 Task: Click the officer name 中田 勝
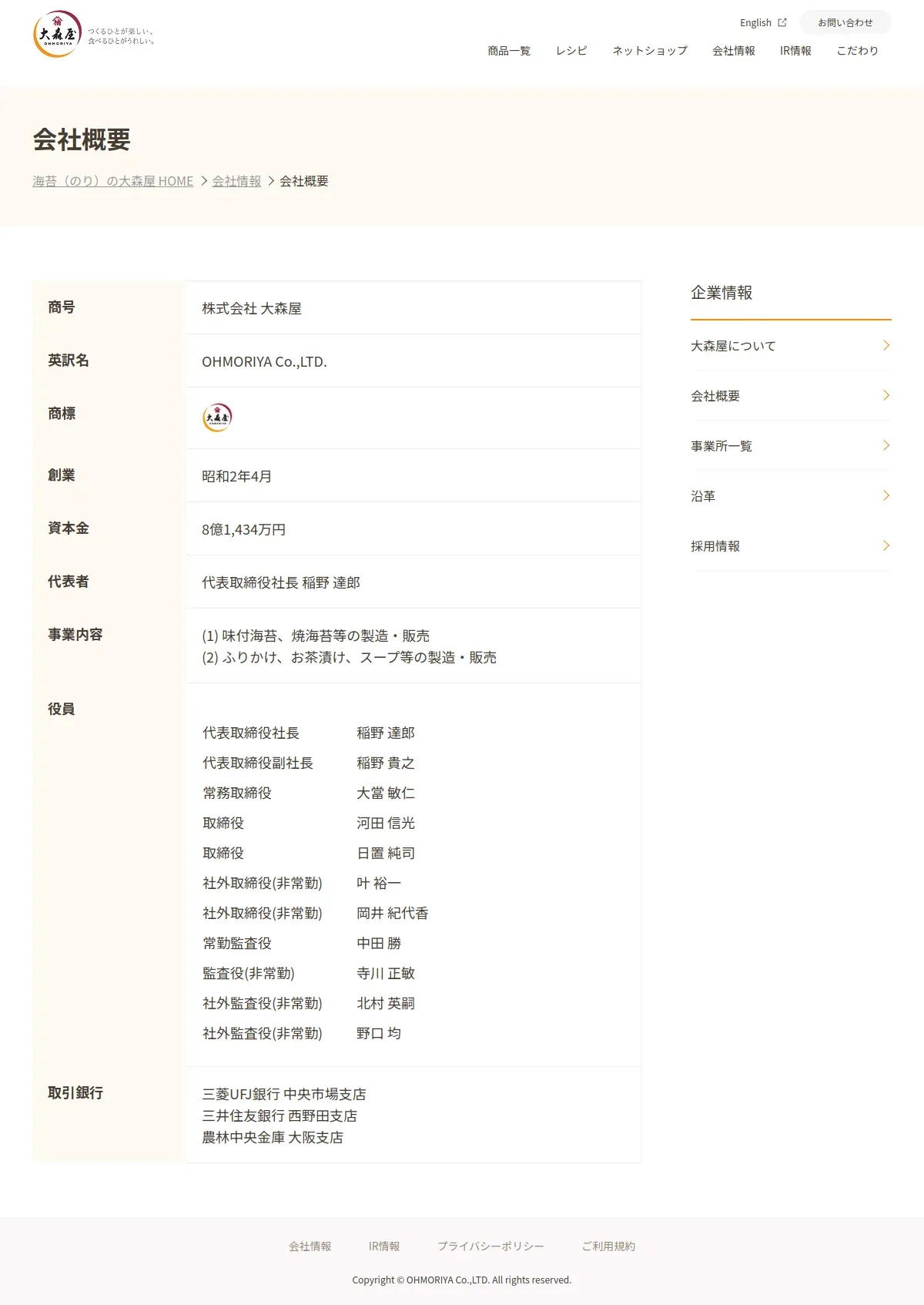click(379, 943)
